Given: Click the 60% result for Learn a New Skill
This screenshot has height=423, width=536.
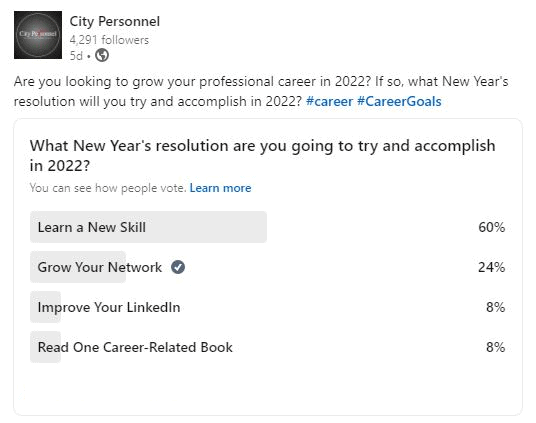Looking at the screenshot, I should click(492, 227).
